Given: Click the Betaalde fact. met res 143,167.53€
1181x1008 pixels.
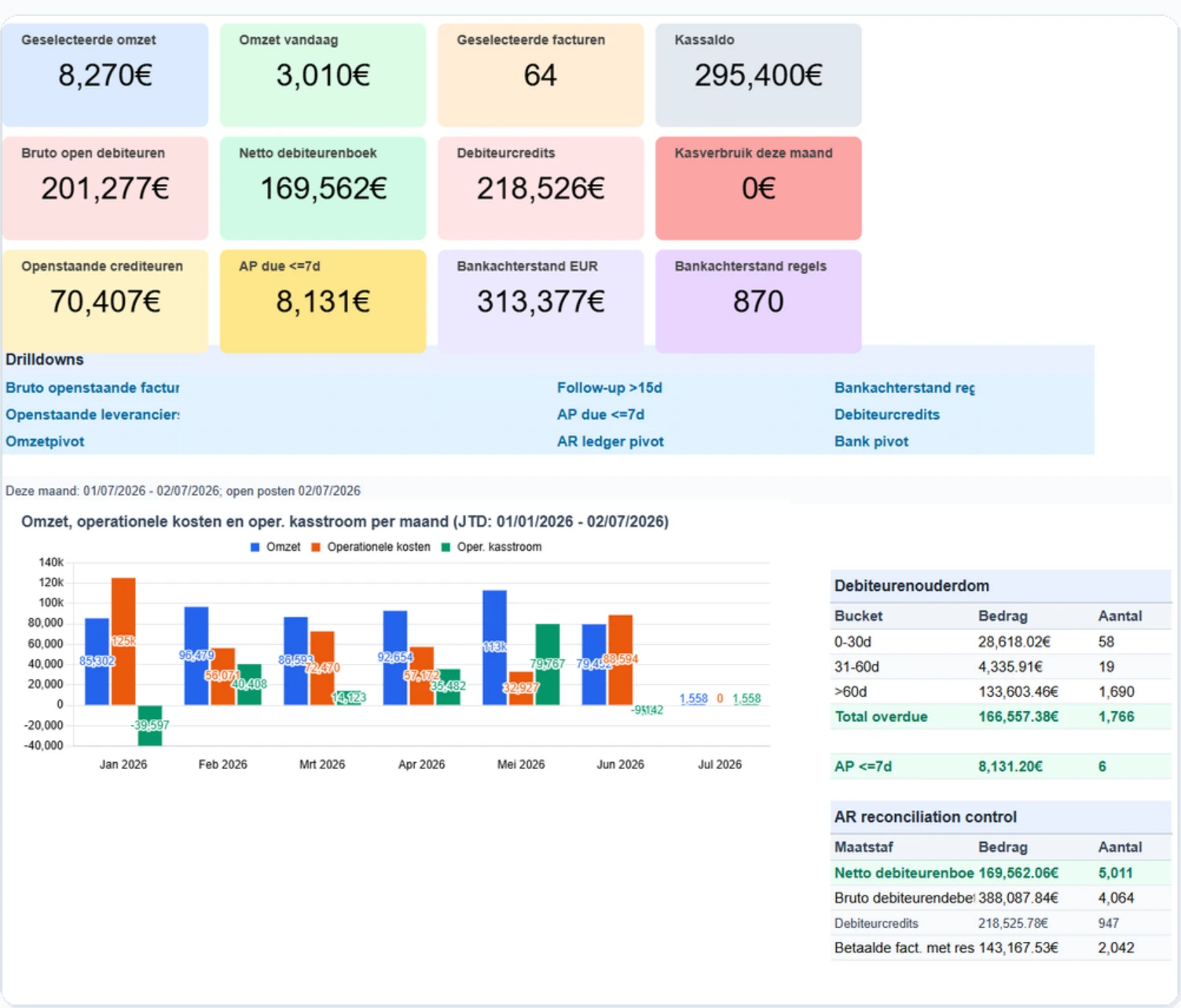Looking at the screenshot, I should coord(1018,948).
